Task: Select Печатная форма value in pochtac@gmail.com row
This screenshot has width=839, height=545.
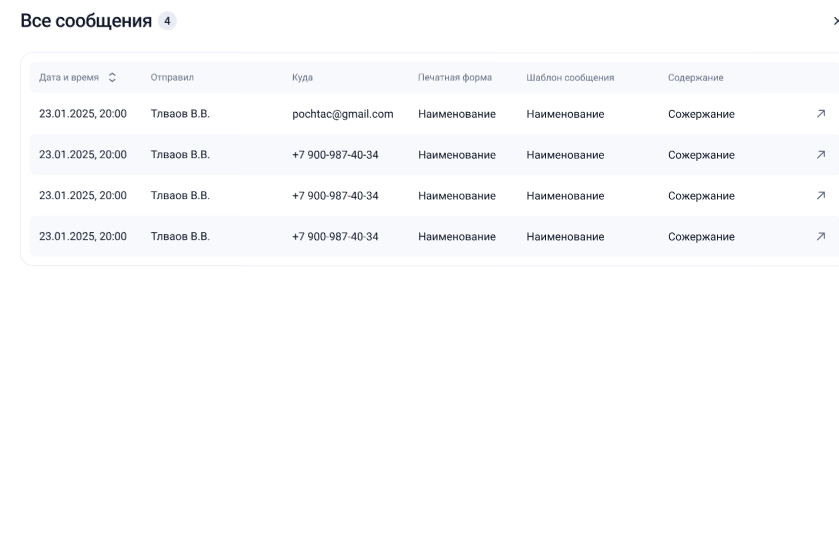Action: tap(457, 114)
